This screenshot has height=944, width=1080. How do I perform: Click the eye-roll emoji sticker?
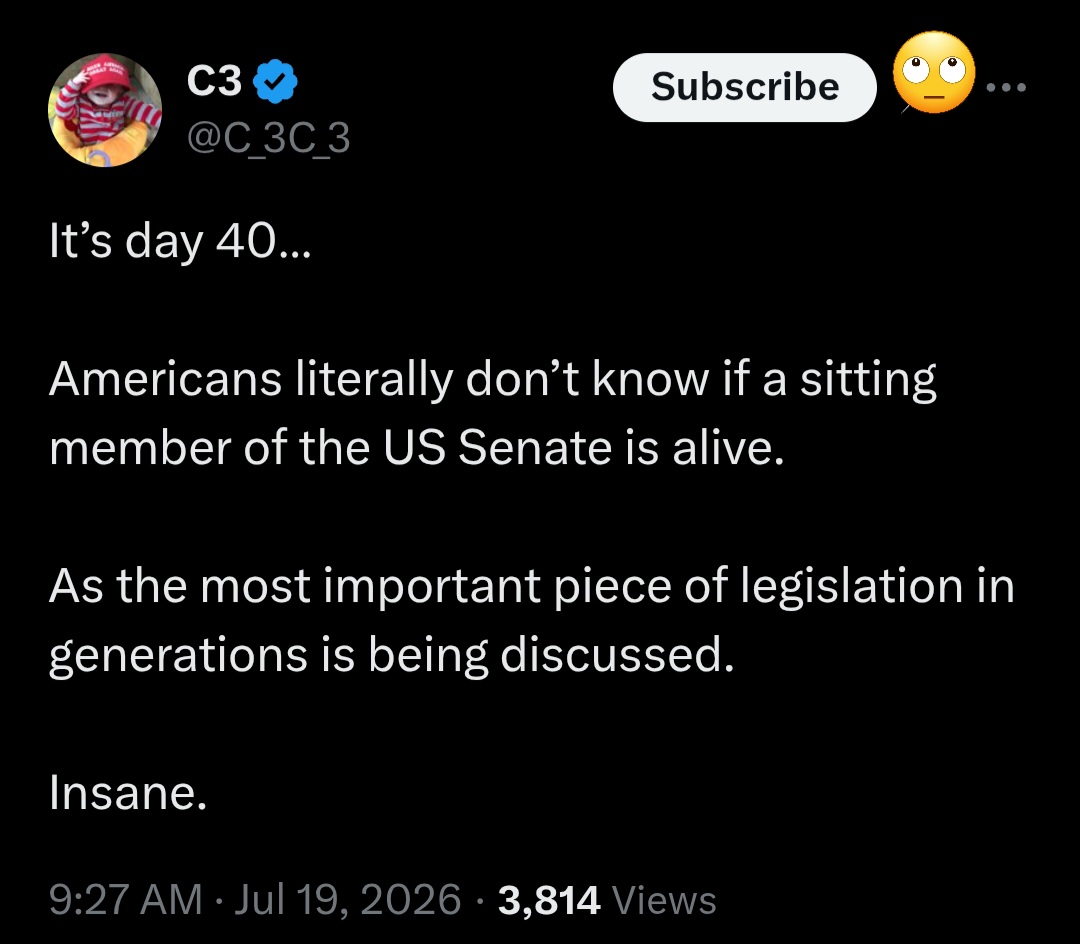coord(933,72)
